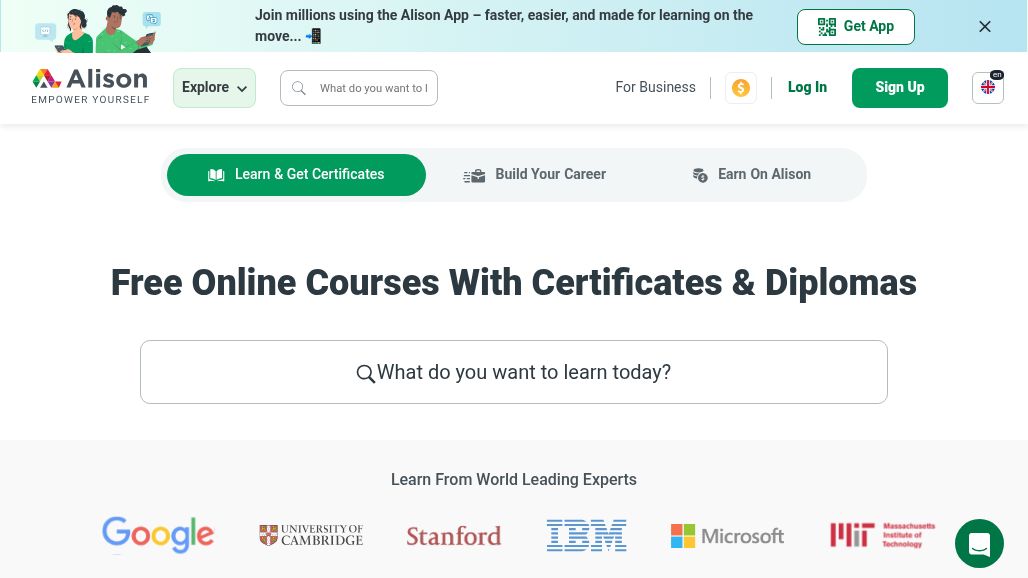Click the main 'What do you want to learn today?' search box
Screen dimensions: 1028x578
513,372
